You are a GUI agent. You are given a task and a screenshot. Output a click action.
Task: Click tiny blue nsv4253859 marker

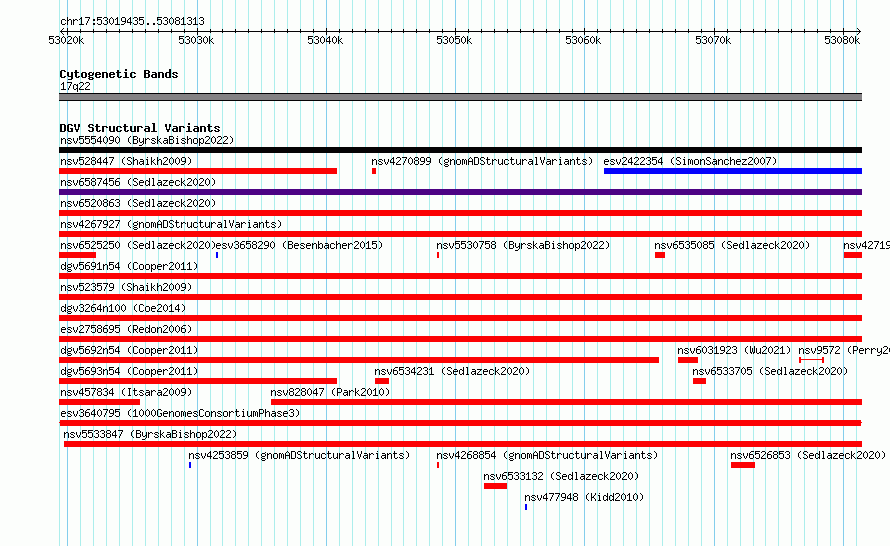point(190,465)
